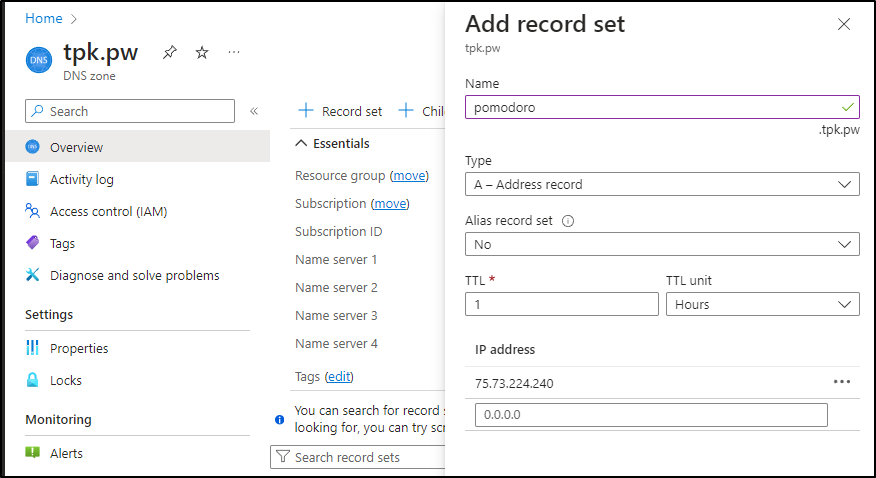Click the Access control (IAM) people icon
Screen dimensions: 876x478
click(x=32, y=211)
